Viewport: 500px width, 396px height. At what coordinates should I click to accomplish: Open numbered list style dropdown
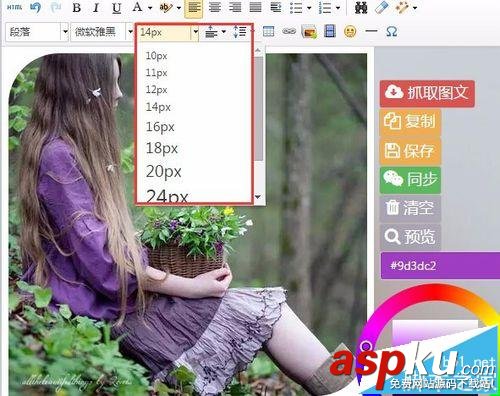point(338,8)
